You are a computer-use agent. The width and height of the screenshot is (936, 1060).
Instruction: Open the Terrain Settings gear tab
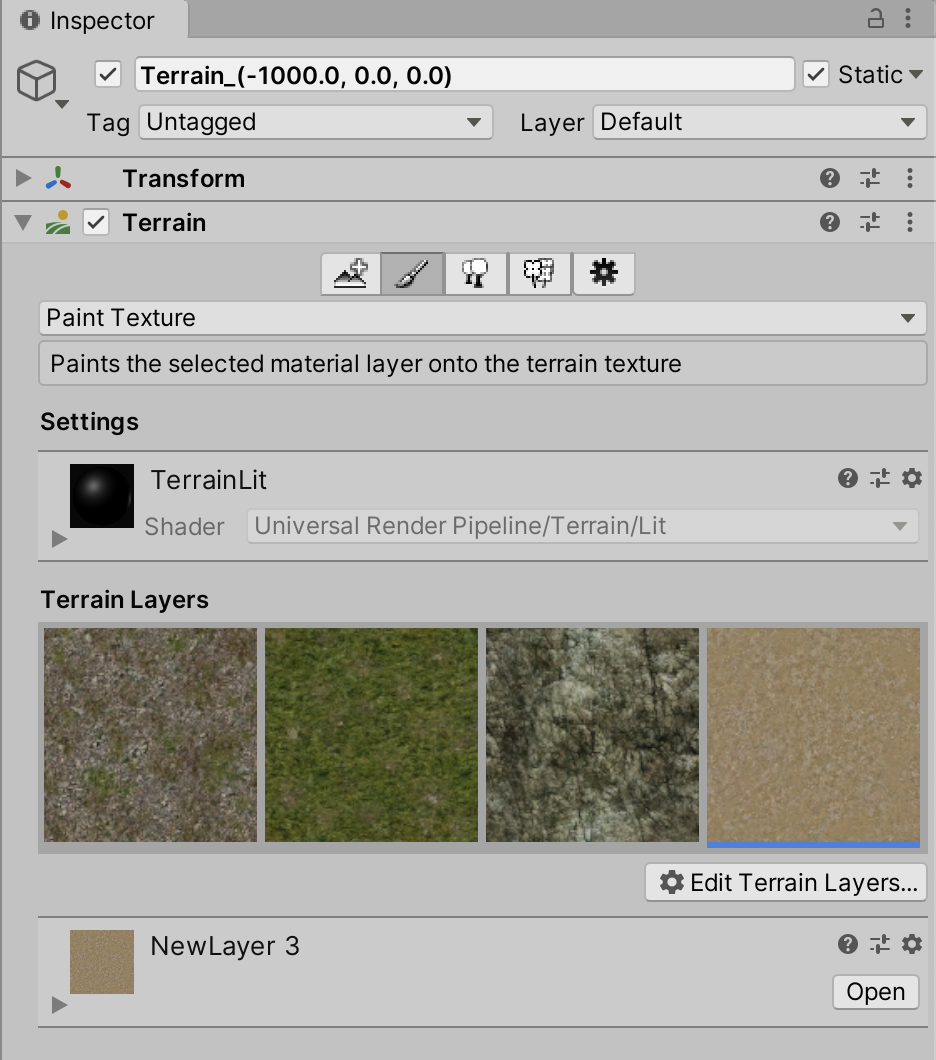coord(603,273)
